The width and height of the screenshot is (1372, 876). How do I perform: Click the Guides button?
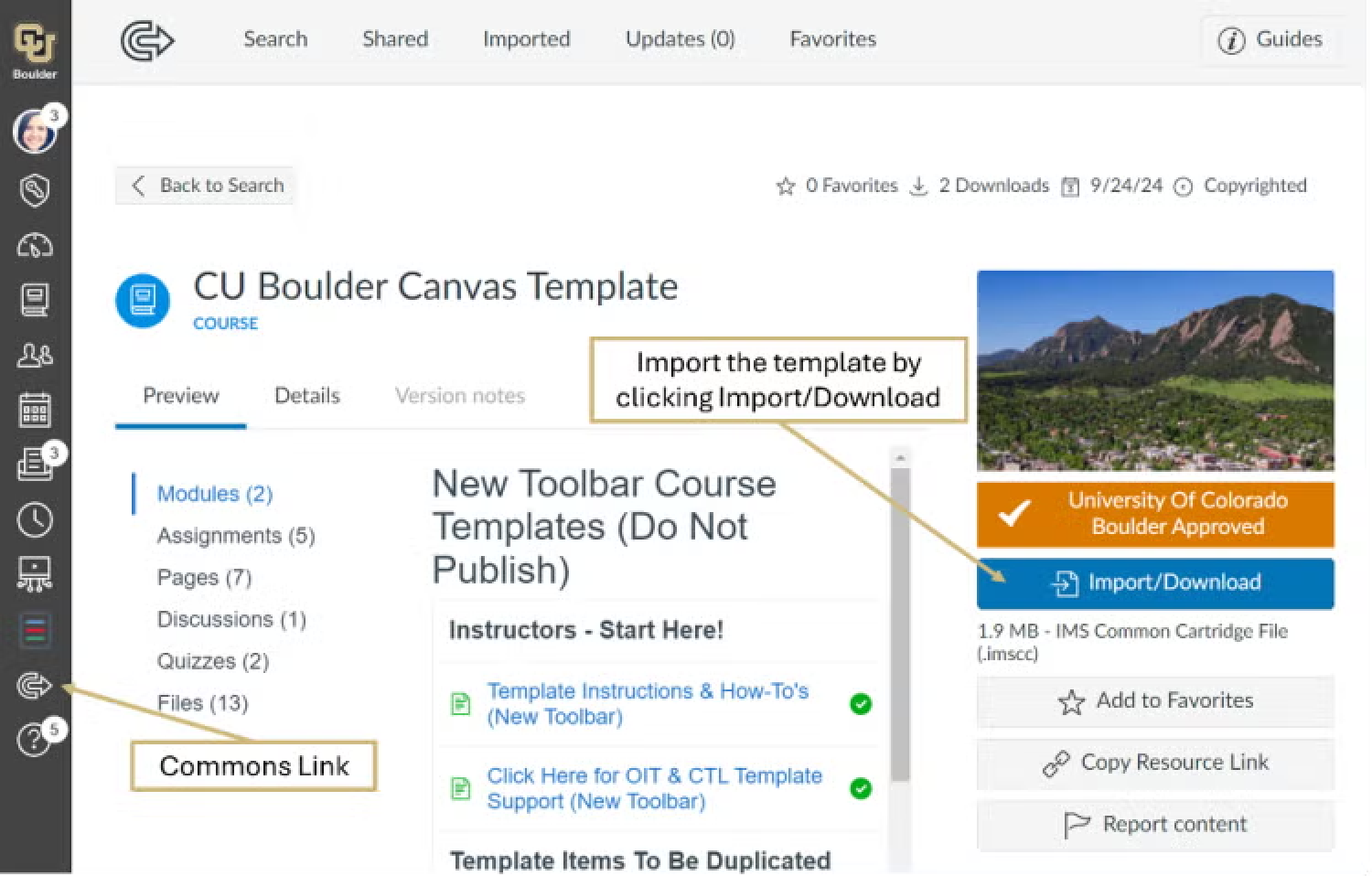pos(1271,40)
